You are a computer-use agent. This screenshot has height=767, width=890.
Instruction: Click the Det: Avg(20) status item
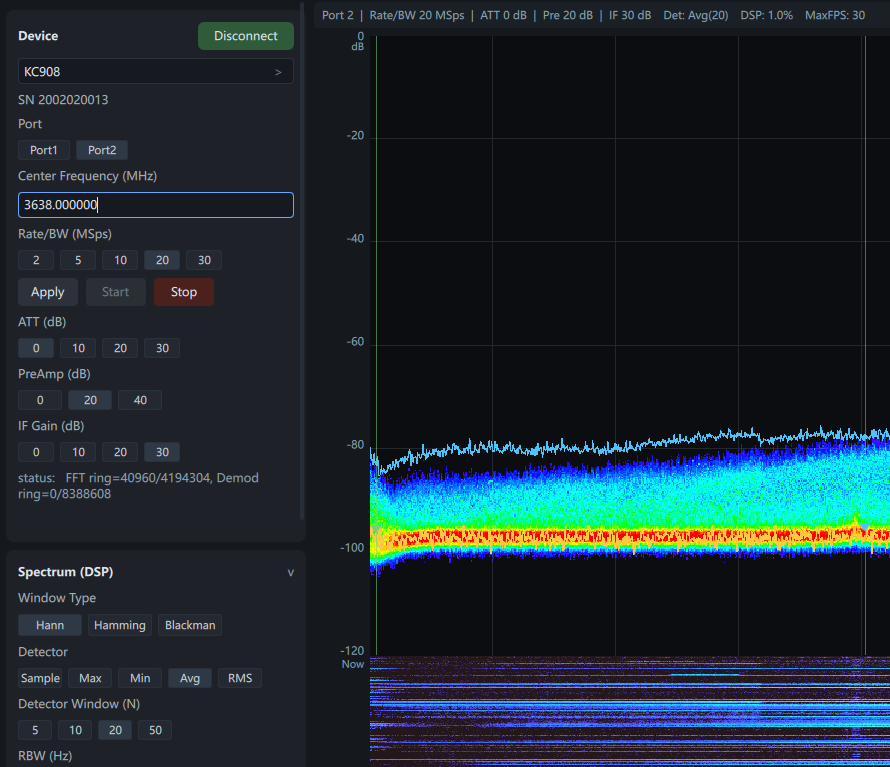click(696, 15)
